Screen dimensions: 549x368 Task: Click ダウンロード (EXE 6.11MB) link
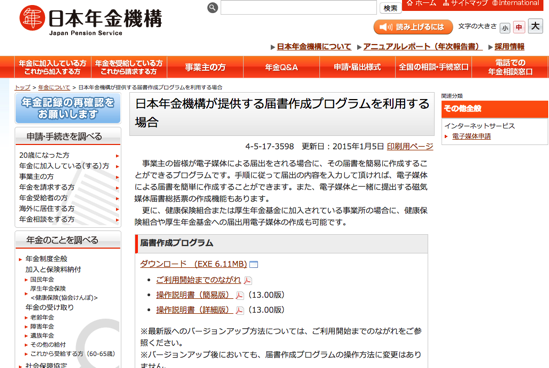pyautogui.click(x=194, y=264)
